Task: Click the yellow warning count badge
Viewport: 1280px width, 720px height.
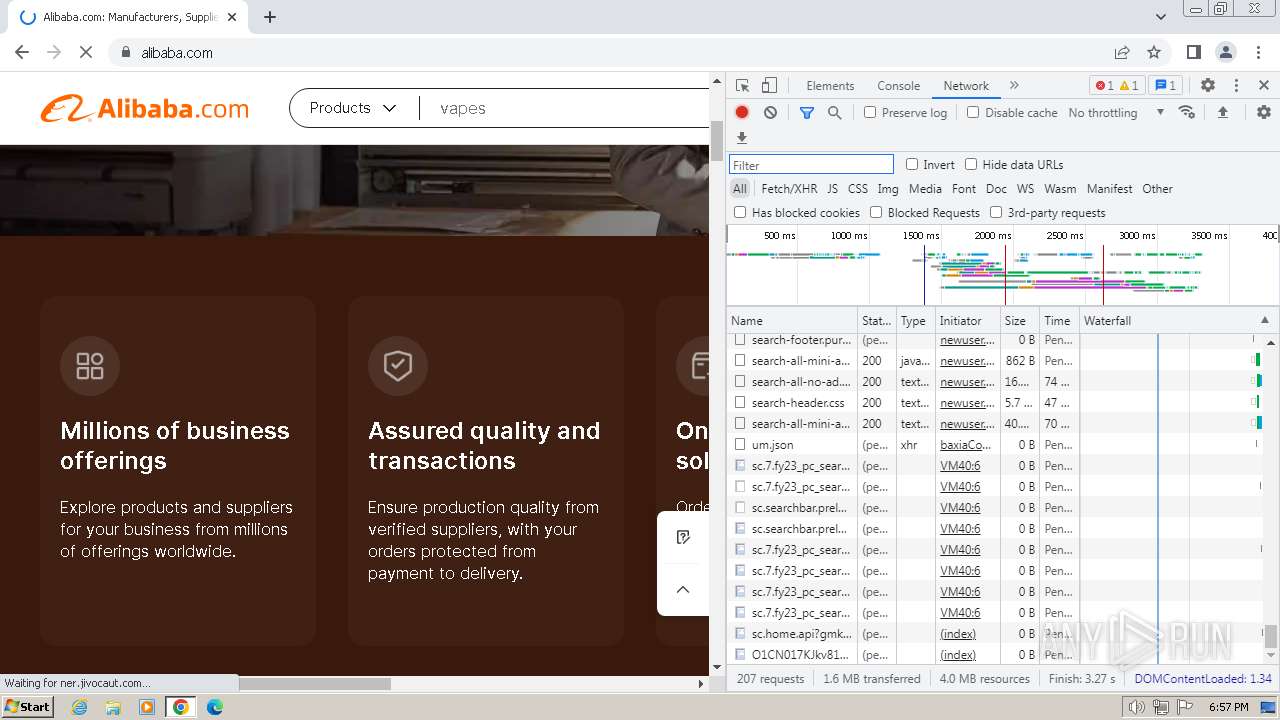Action: pyautogui.click(x=1128, y=86)
